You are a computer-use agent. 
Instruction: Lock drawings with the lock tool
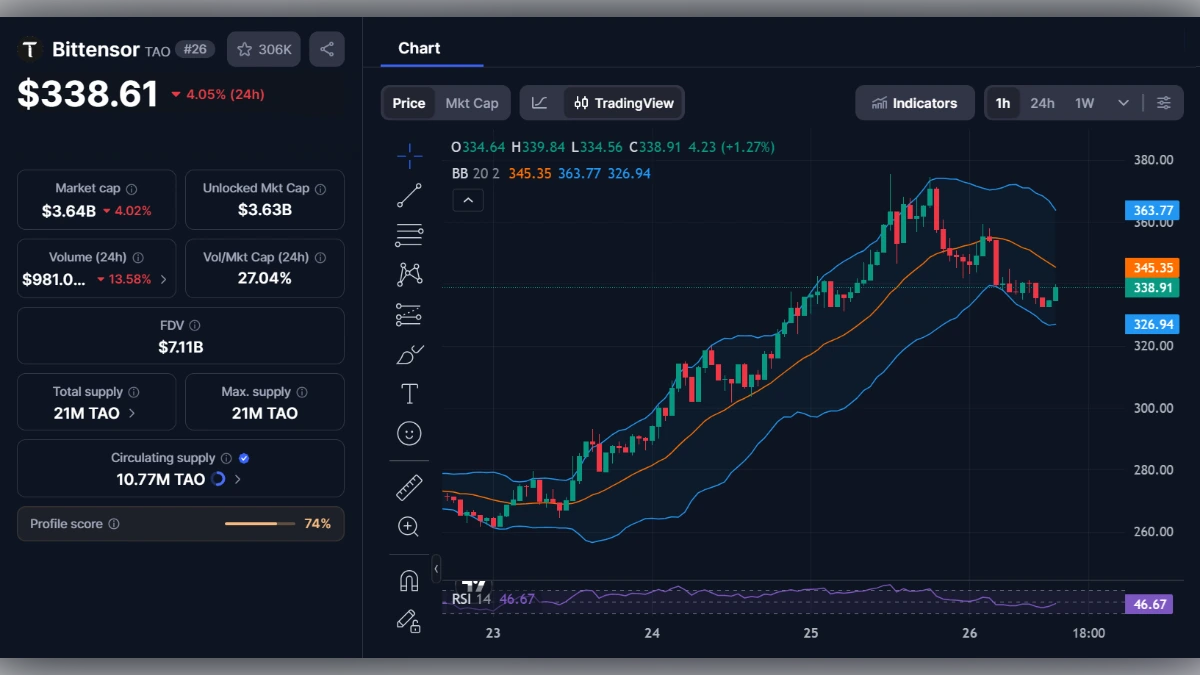409,622
